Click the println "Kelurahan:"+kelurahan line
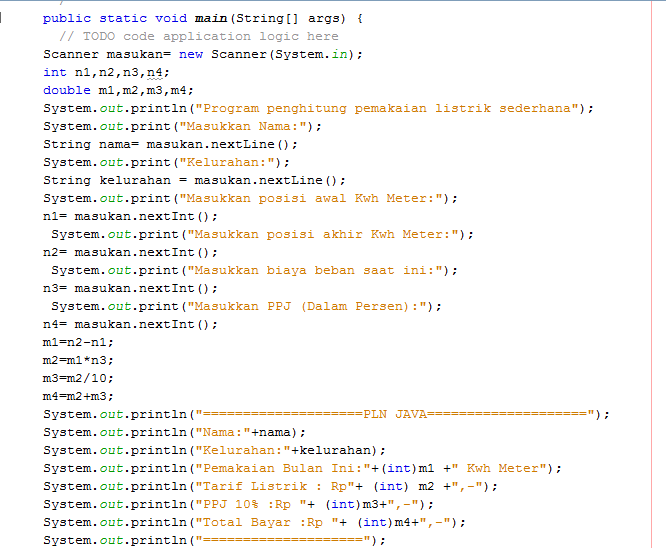Screen dimensions: 666x548 (x=214, y=450)
